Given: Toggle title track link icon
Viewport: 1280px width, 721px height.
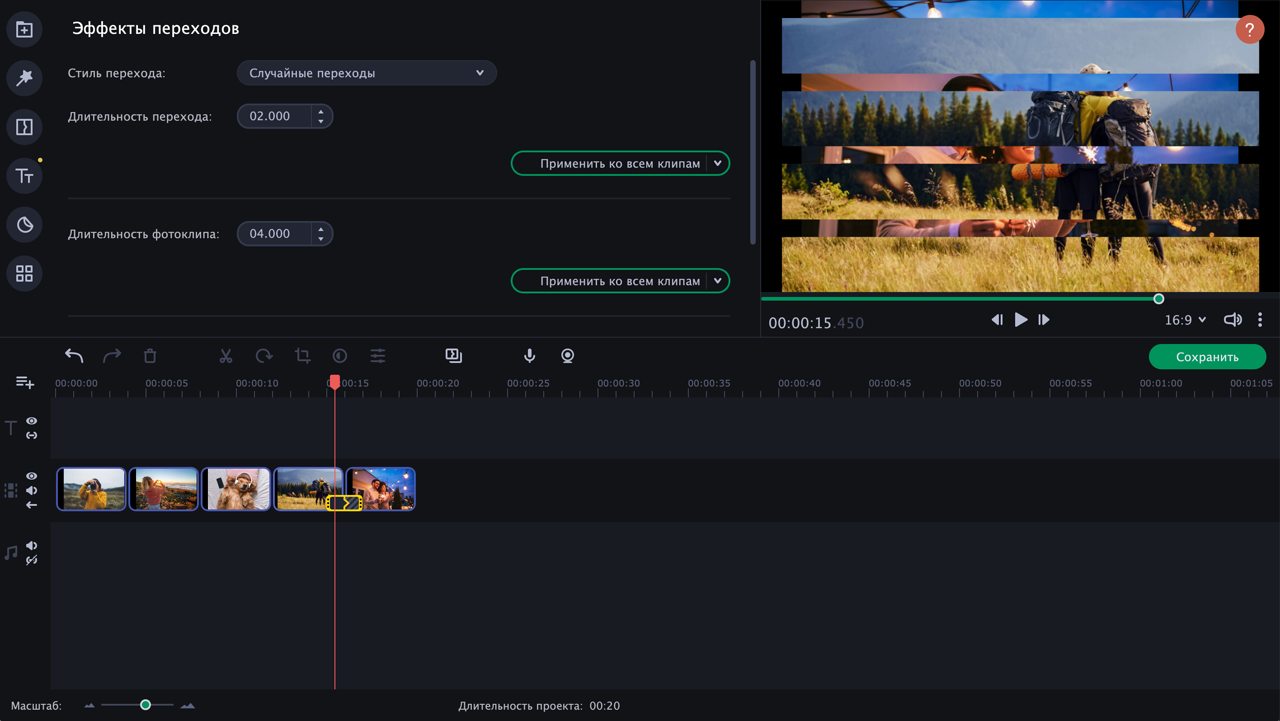Looking at the screenshot, I should tap(32, 435).
